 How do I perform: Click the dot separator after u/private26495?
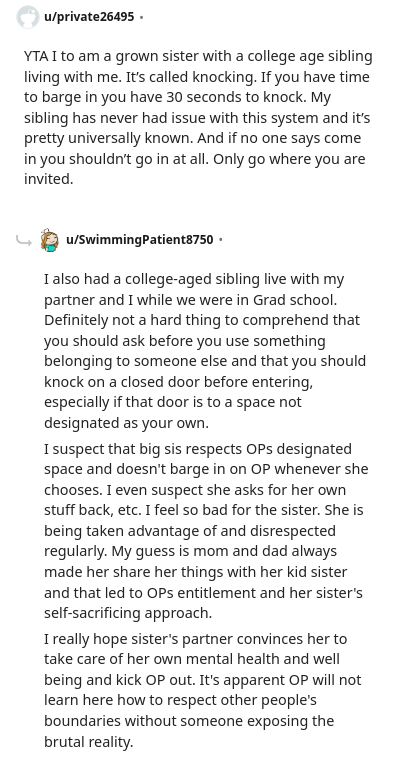(142, 17)
